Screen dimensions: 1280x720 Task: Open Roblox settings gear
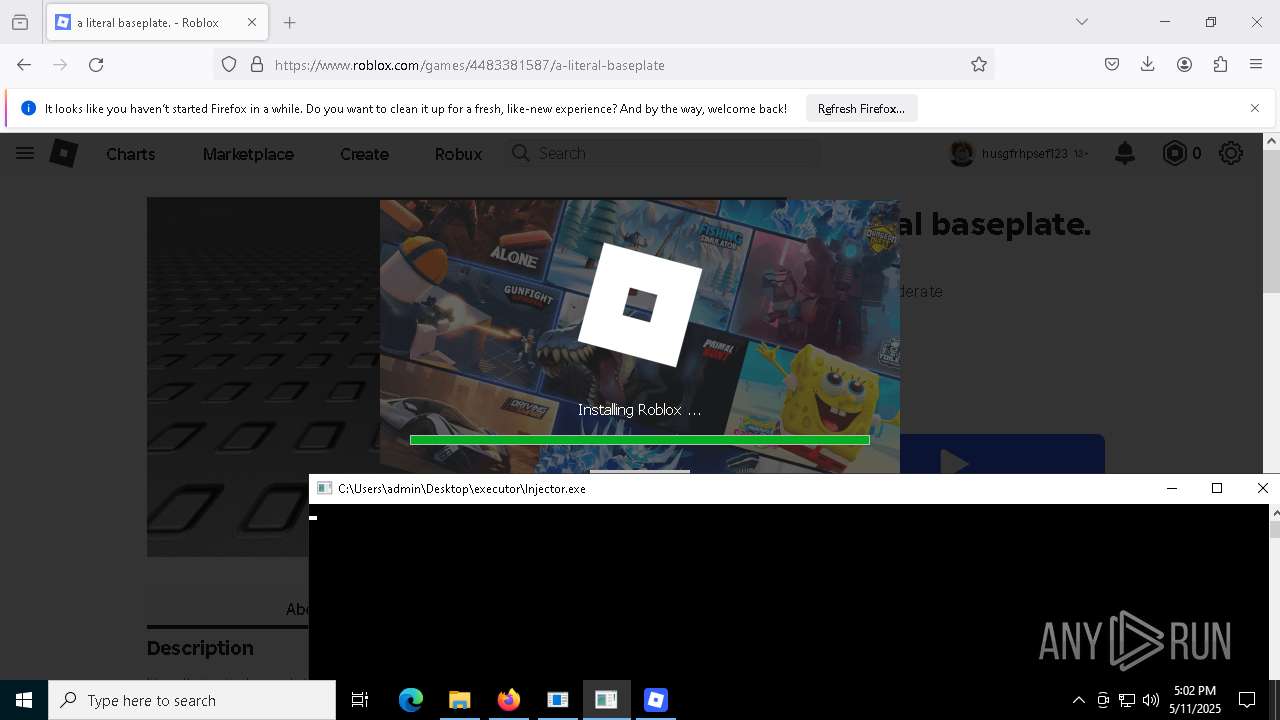1231,153
